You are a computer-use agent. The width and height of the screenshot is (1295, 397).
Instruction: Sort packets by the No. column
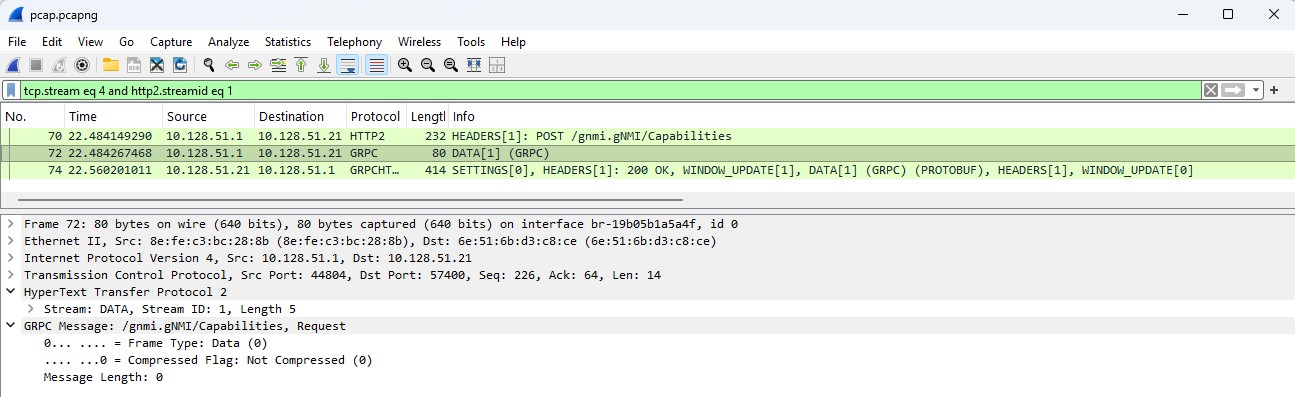click(32, 117)
